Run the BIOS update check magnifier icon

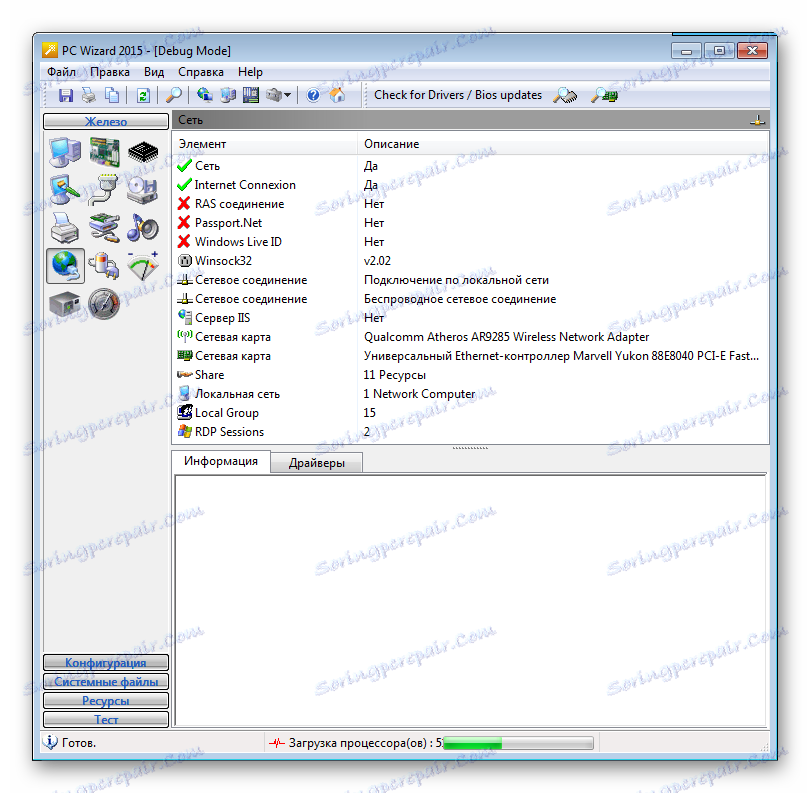604,96
